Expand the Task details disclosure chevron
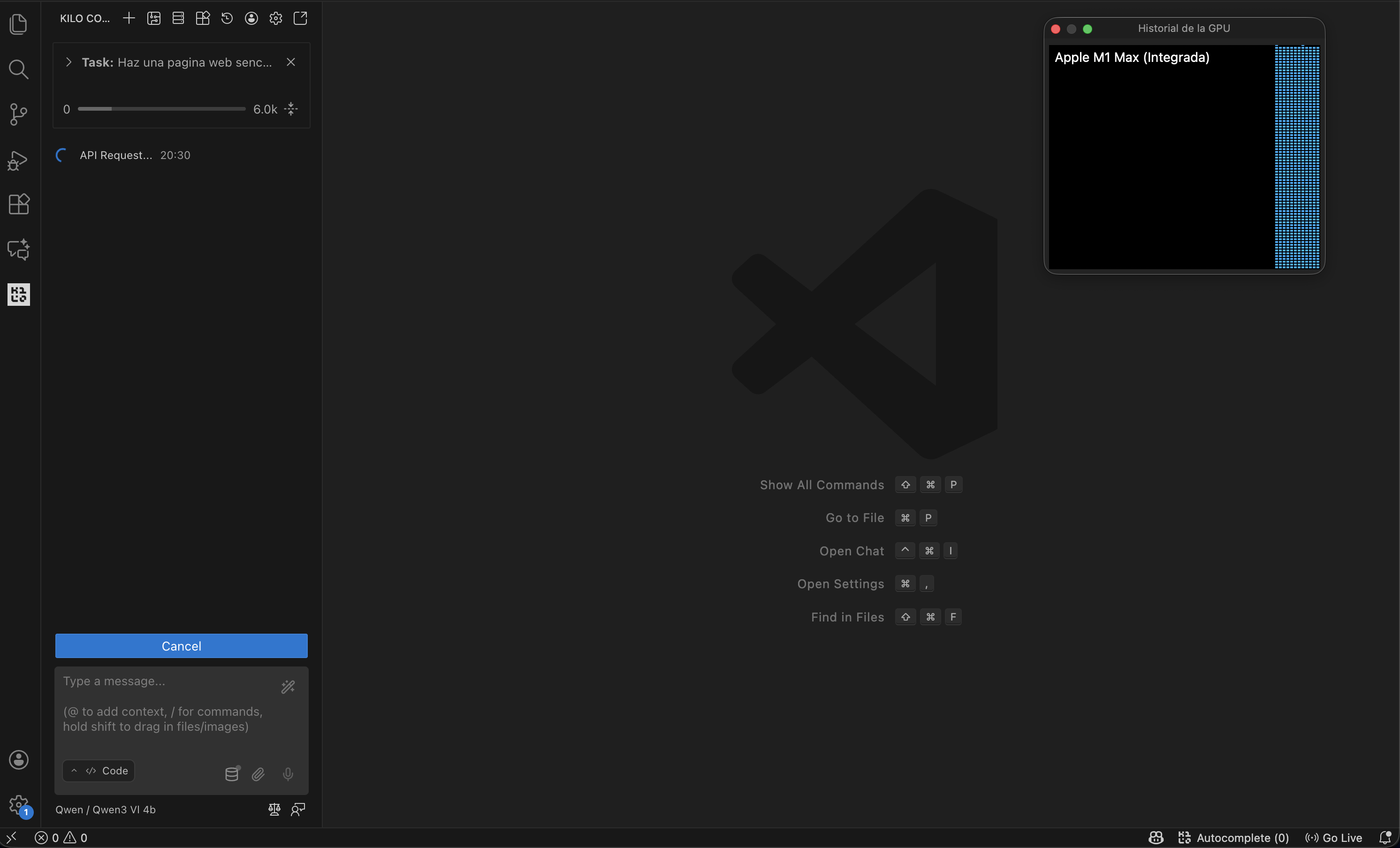This screenshot has width=1400, height=848. click(x=68, y=62)
